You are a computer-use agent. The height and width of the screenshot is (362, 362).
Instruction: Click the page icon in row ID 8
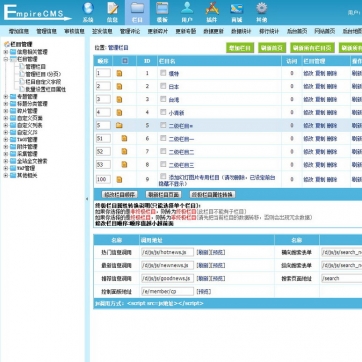point(124,164)
